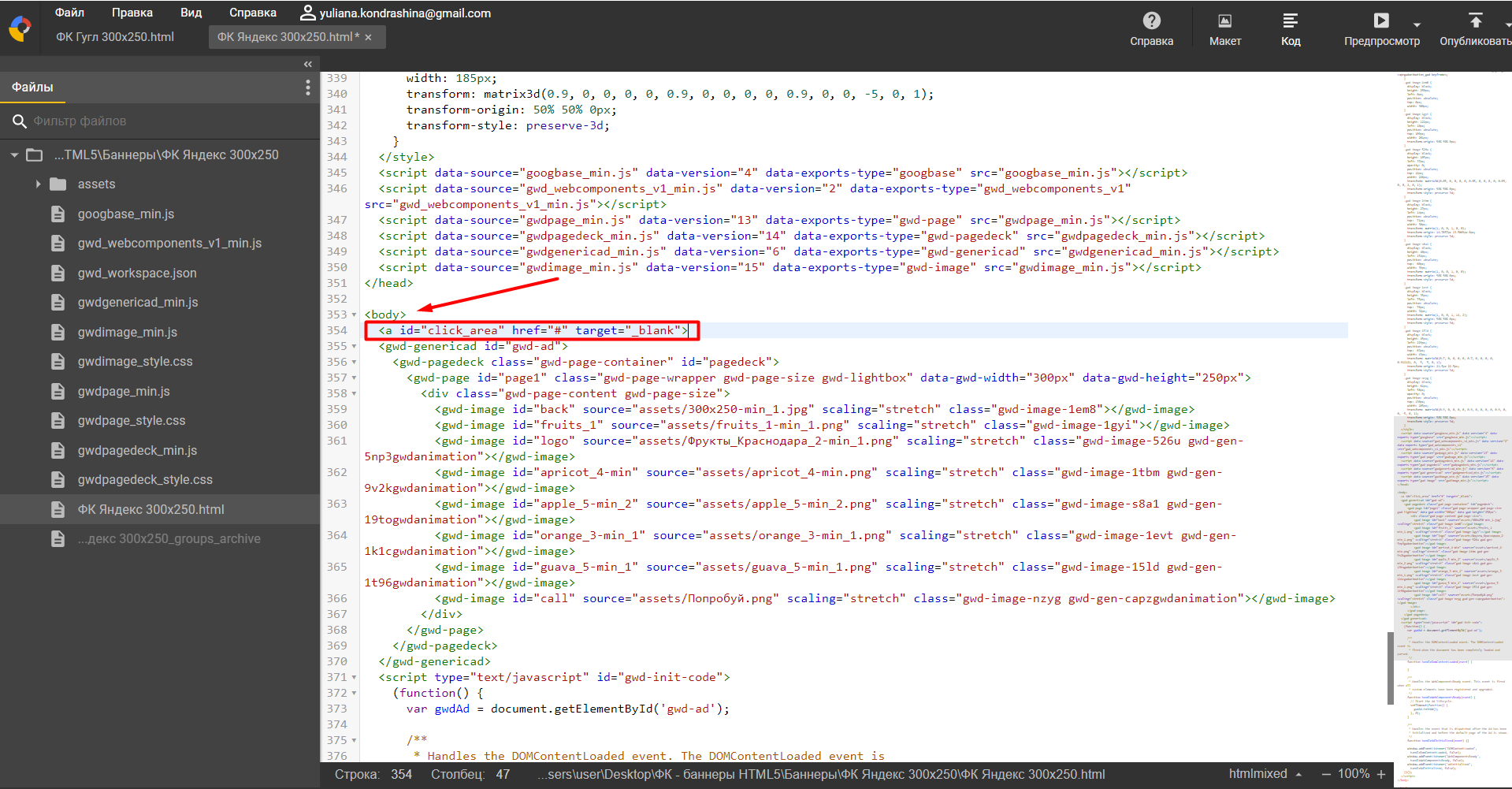This screenshot has height=789, width=1512.
Task: Fold code at line 372 function
Action: 354,694
